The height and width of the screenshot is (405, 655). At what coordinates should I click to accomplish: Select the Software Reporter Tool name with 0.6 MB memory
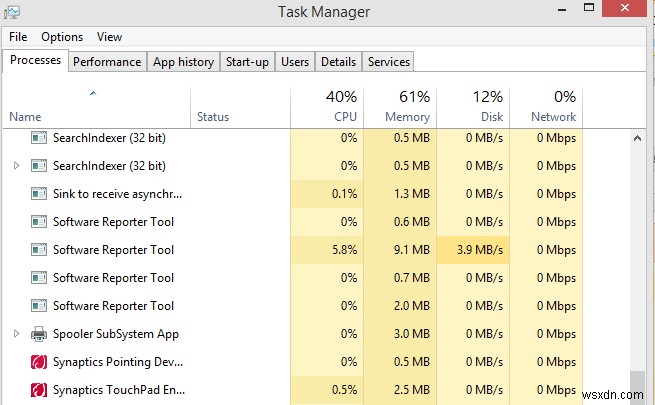(x=113, y=222)
